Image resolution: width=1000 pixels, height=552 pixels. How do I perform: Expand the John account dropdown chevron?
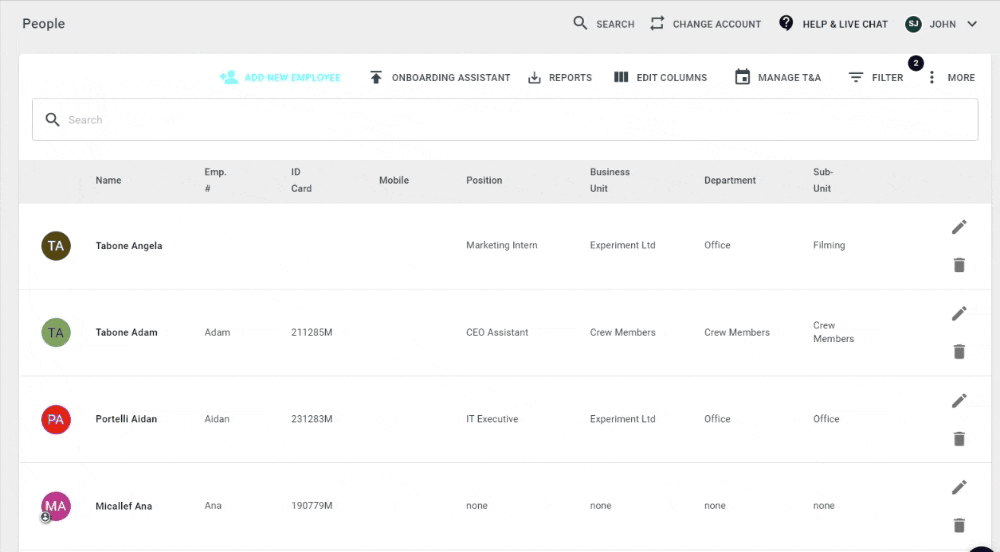(x=972, y=24)
